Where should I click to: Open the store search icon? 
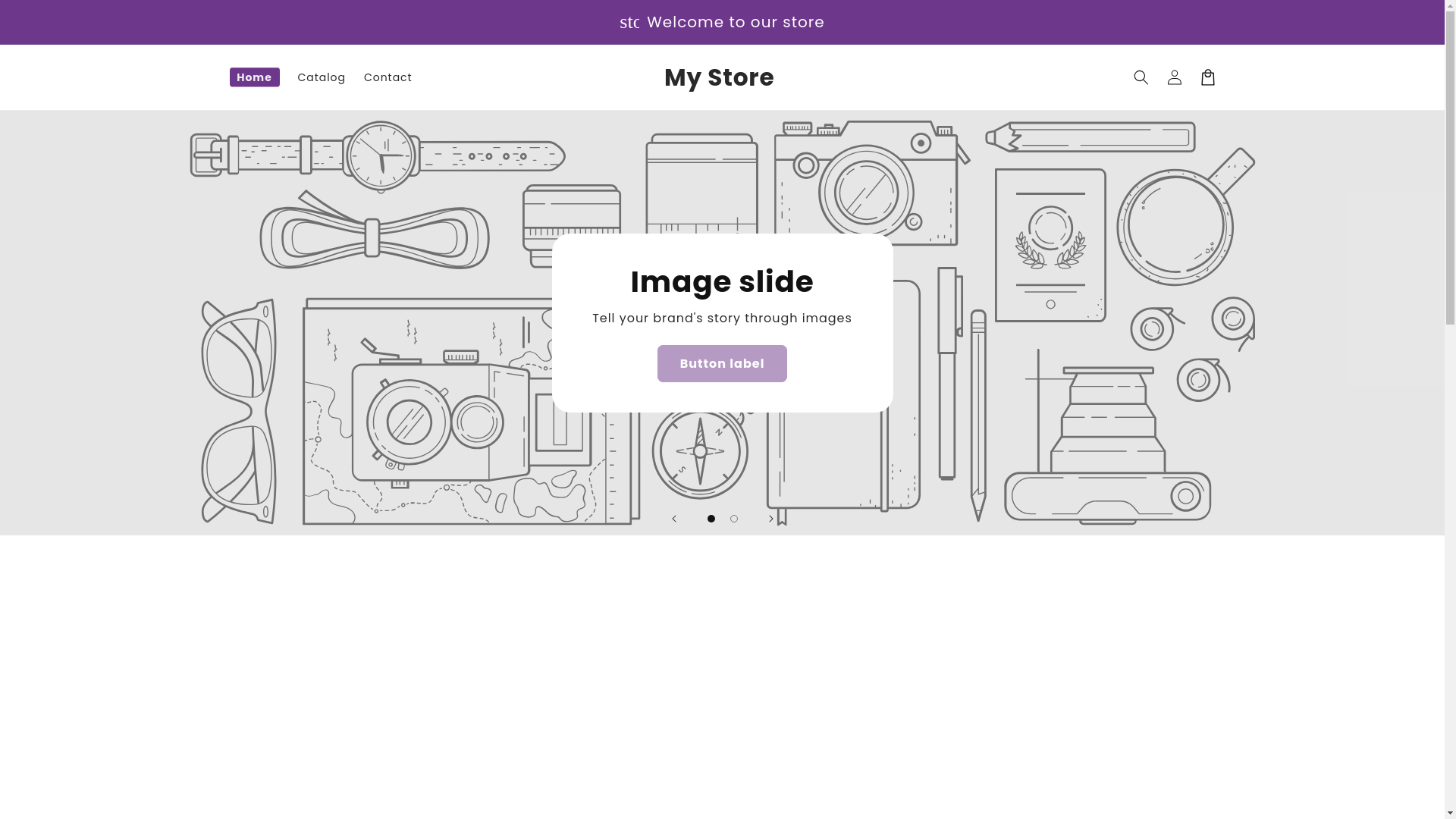[1141, 77]
